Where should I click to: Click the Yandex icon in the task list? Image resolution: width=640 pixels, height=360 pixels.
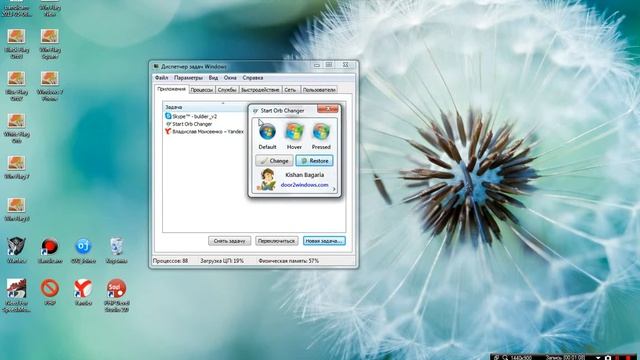pos(168,131)
